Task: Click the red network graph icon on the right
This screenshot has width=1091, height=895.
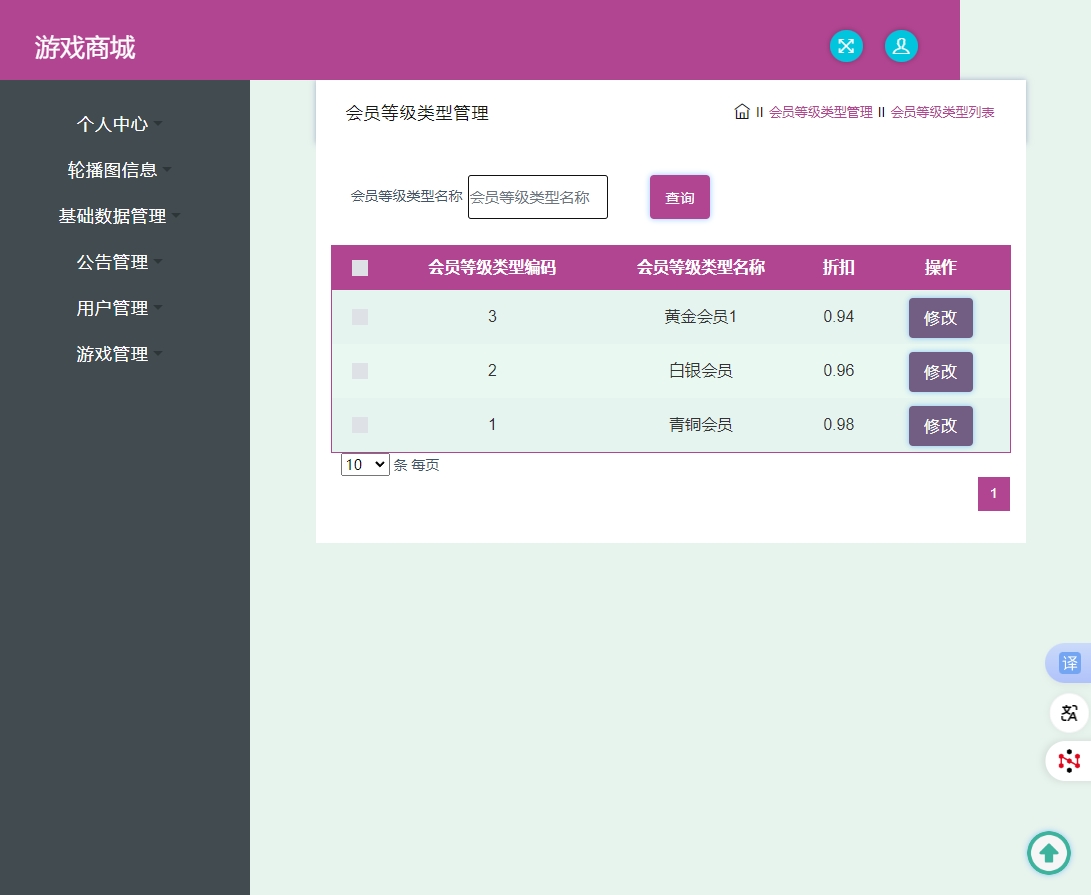Action: (1069, 761)
